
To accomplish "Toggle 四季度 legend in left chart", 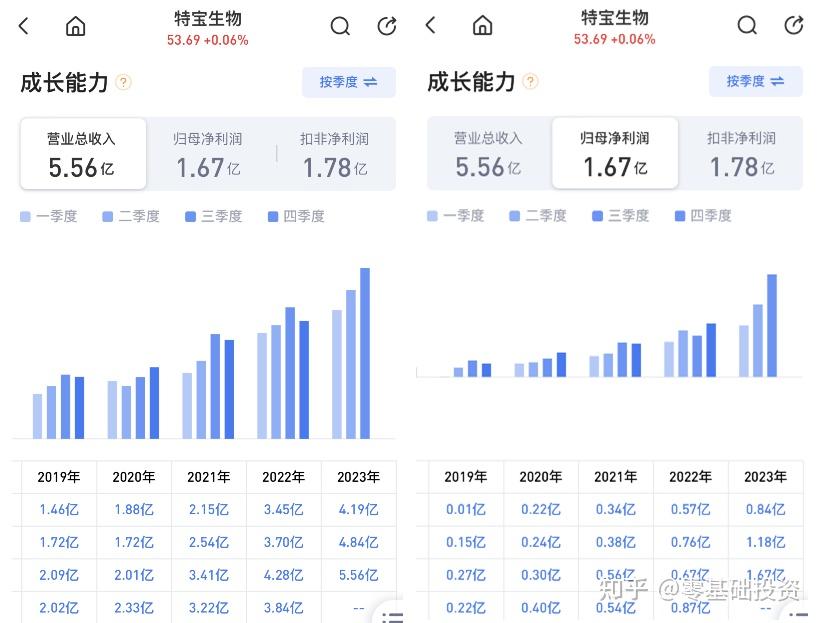I will (296, 216).
